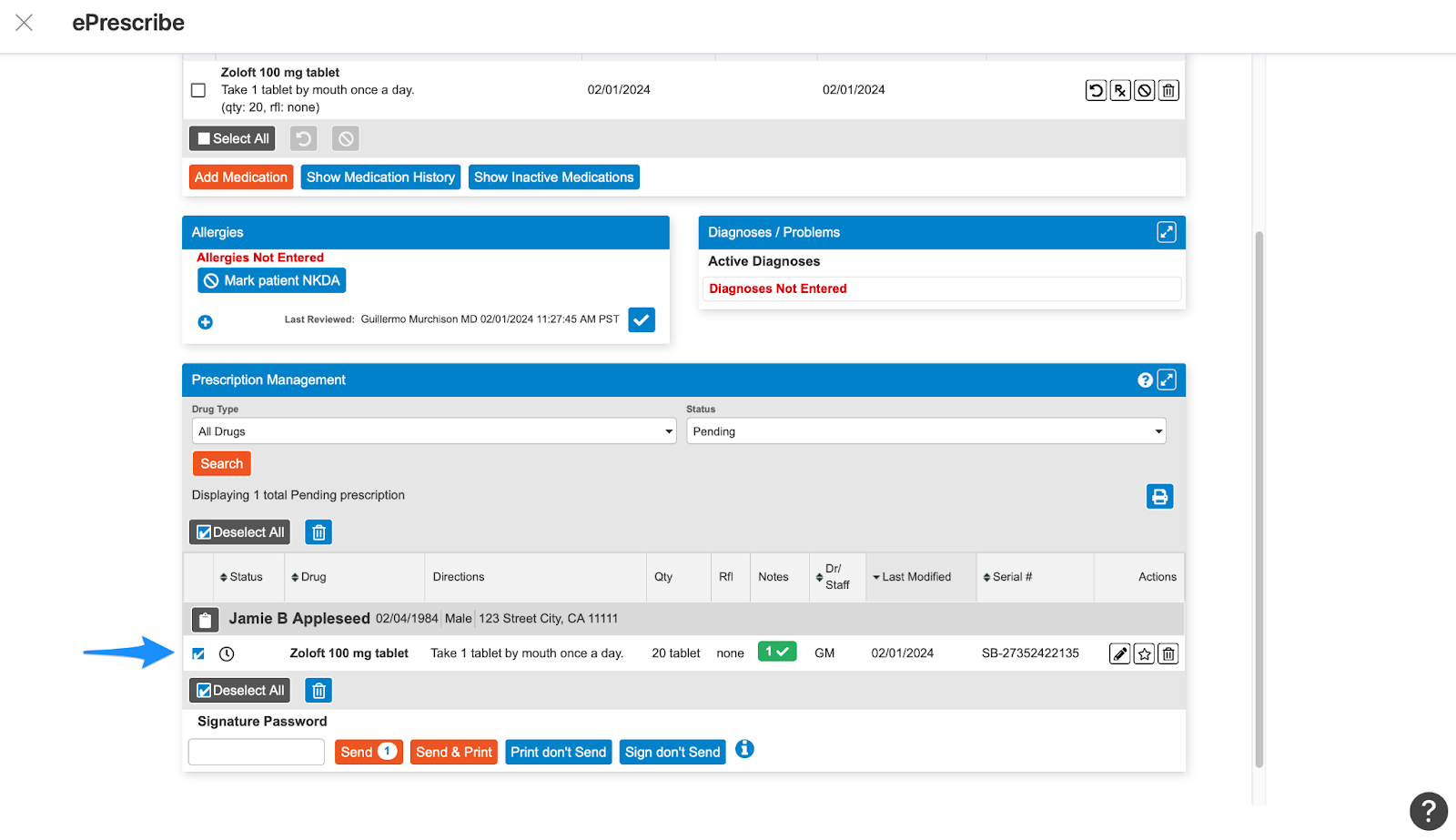
Task: Cancel the Zoloft script via the Rx icon
Action: click(x=1119, y=90)
